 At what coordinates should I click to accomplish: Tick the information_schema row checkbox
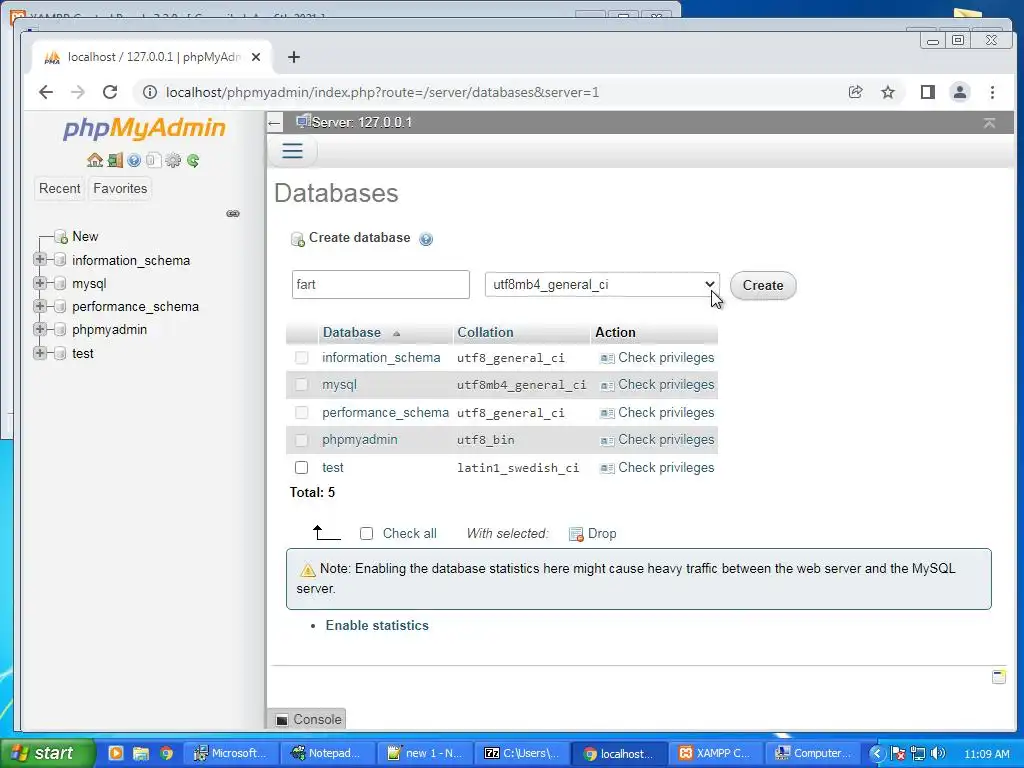pos(301,358)
